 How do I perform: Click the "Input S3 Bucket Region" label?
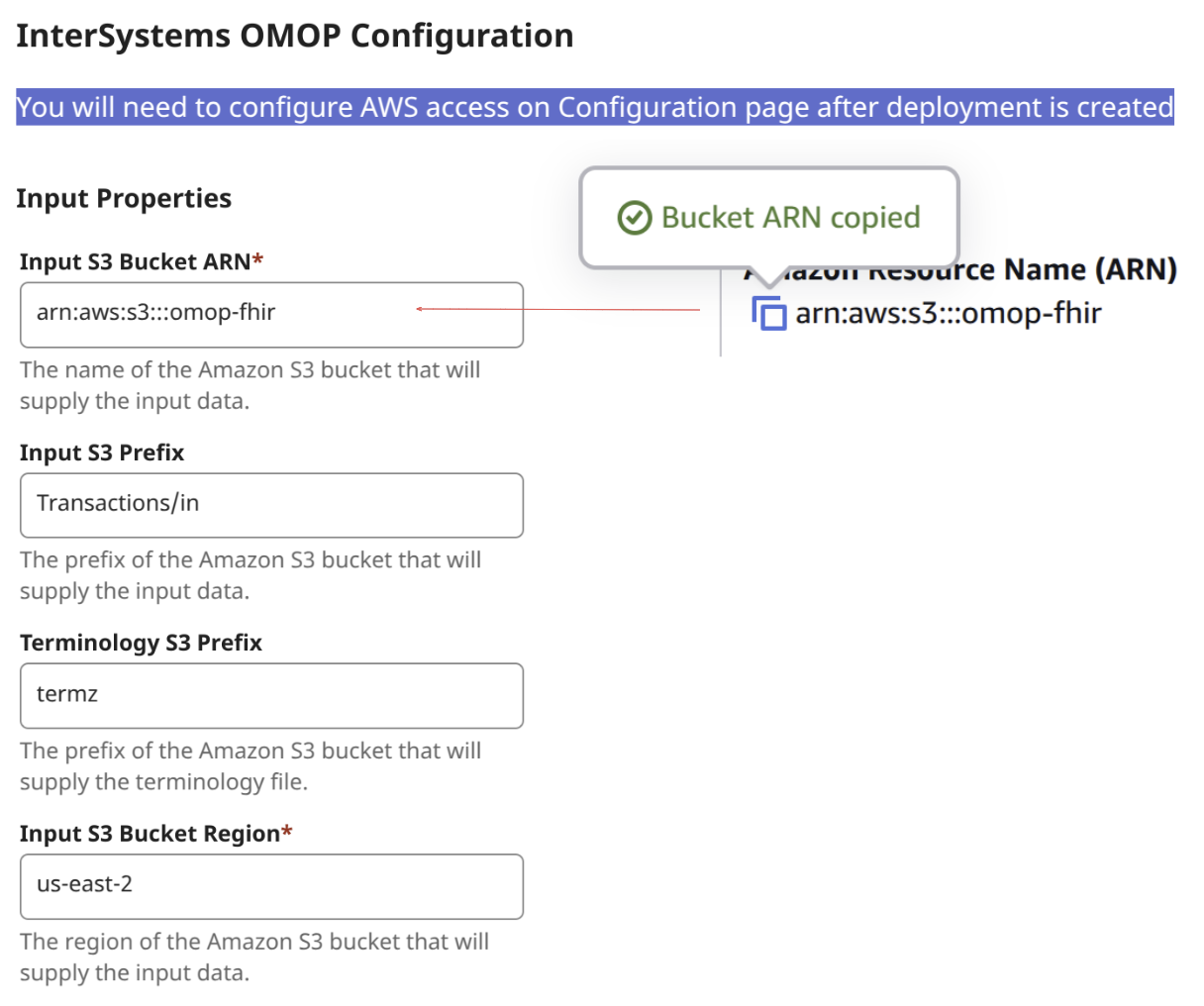(x=150, y=834)
